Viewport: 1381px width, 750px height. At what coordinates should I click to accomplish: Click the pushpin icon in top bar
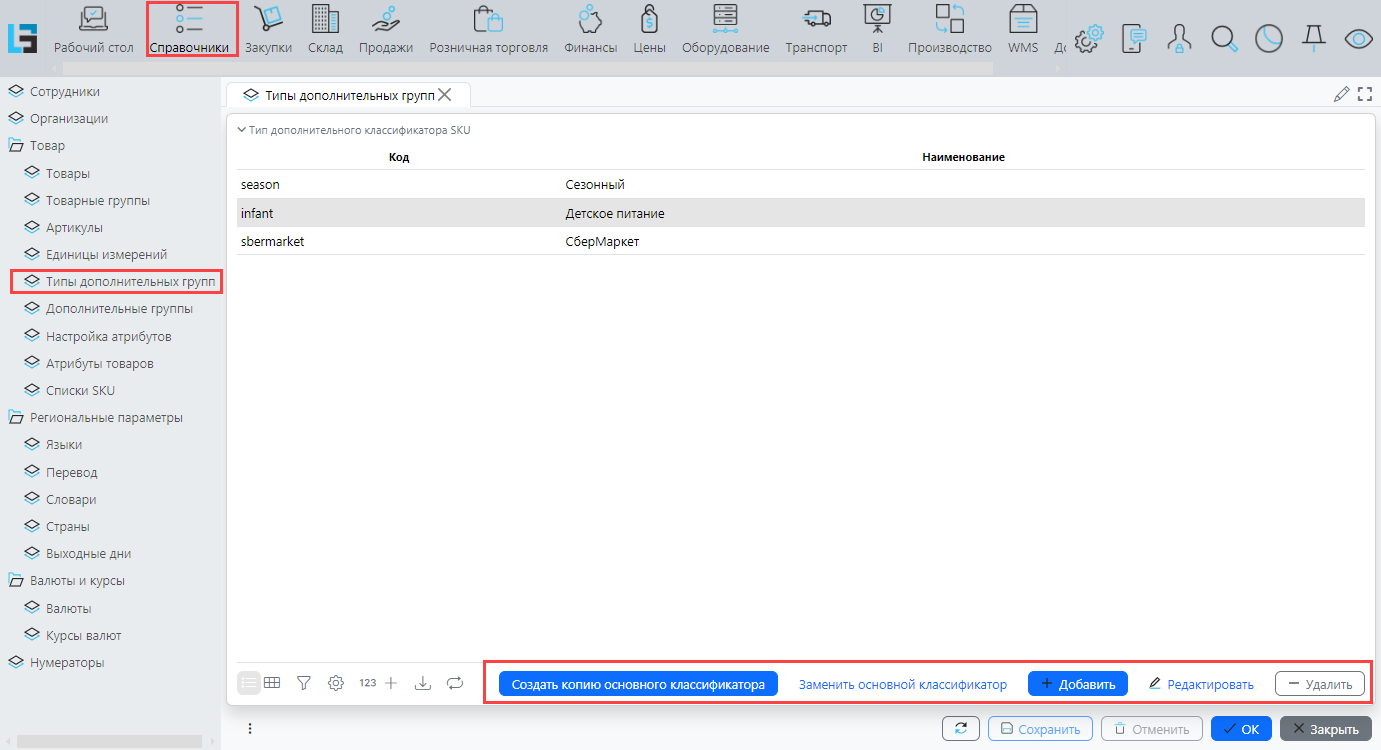1313,39
